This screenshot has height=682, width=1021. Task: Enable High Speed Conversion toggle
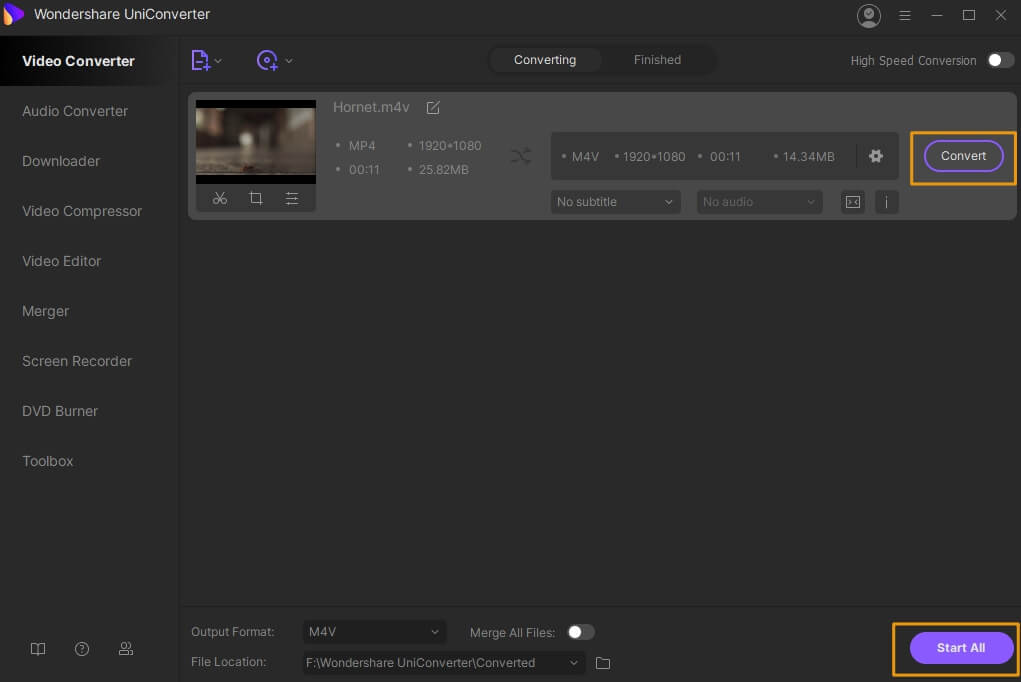[1000, 60]
